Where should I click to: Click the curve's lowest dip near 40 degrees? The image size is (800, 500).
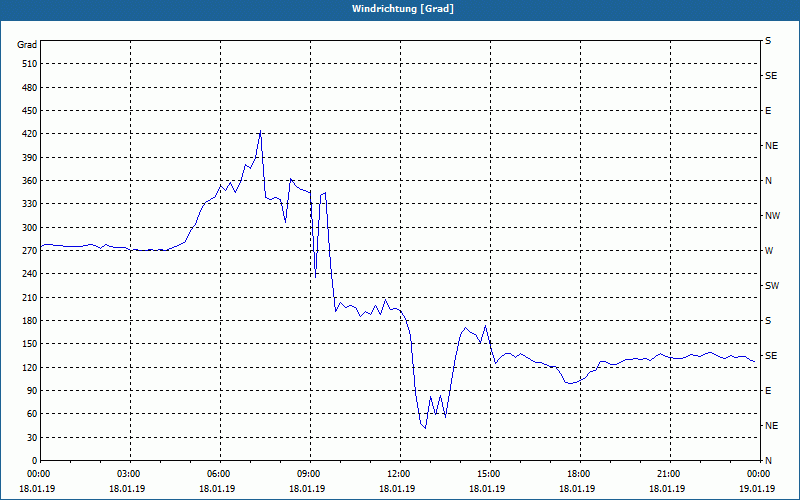pyautogui.click(x=425, y=428)
